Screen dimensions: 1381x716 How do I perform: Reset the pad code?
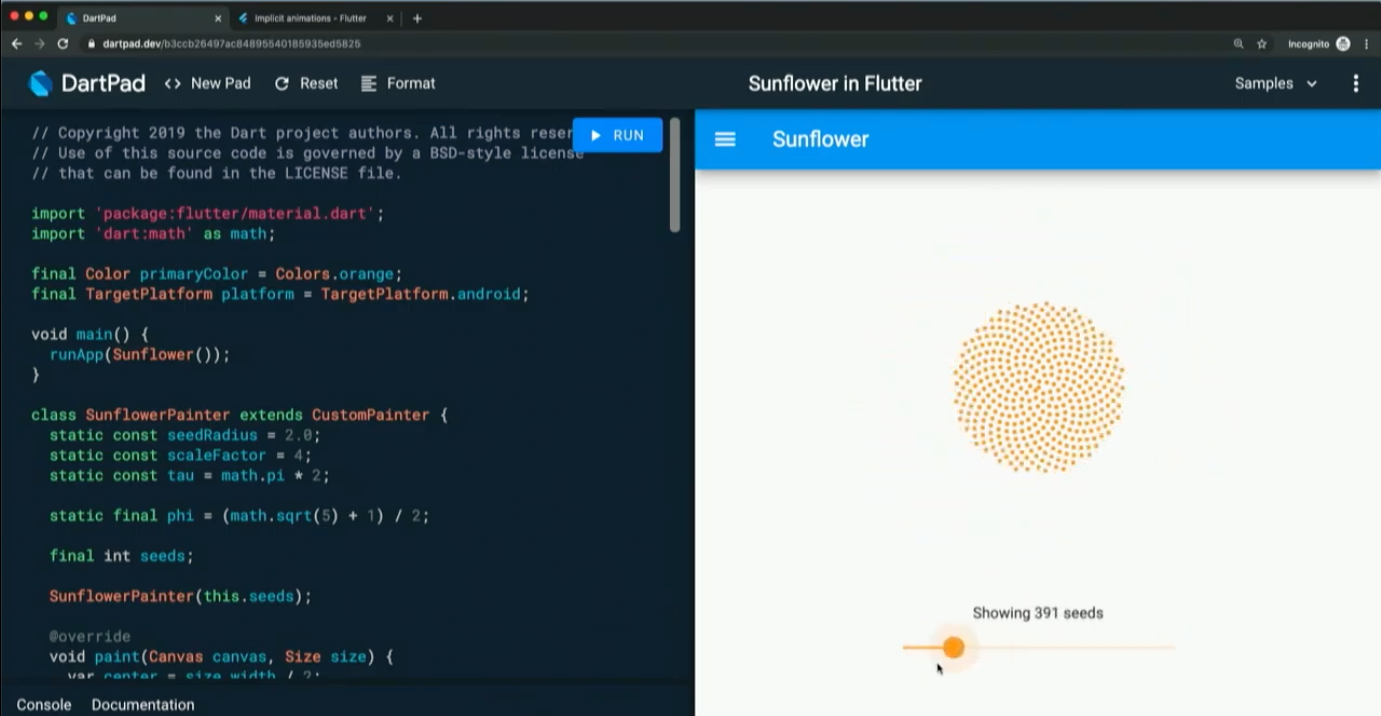[x=306, y=84]
